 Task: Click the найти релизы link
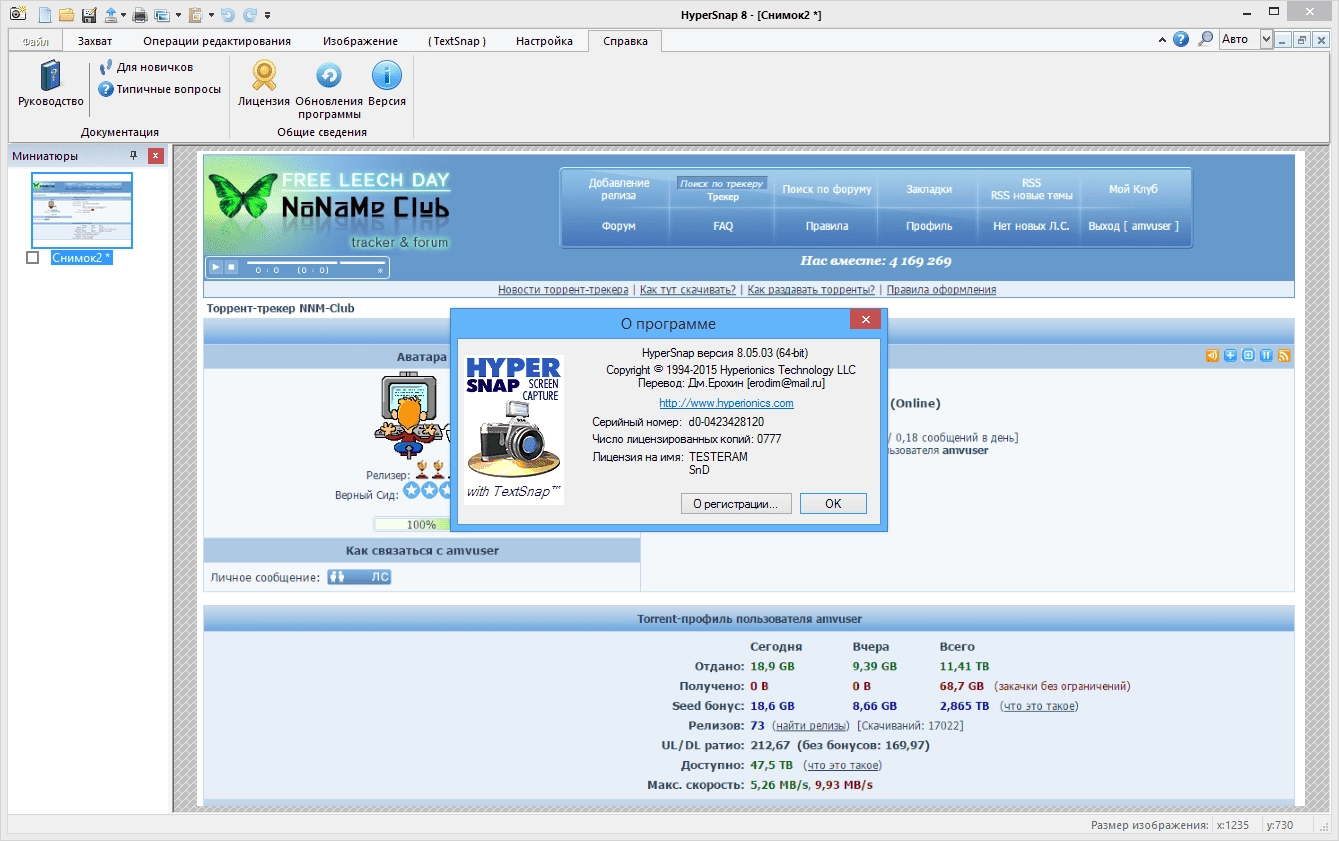pos(811,725)
